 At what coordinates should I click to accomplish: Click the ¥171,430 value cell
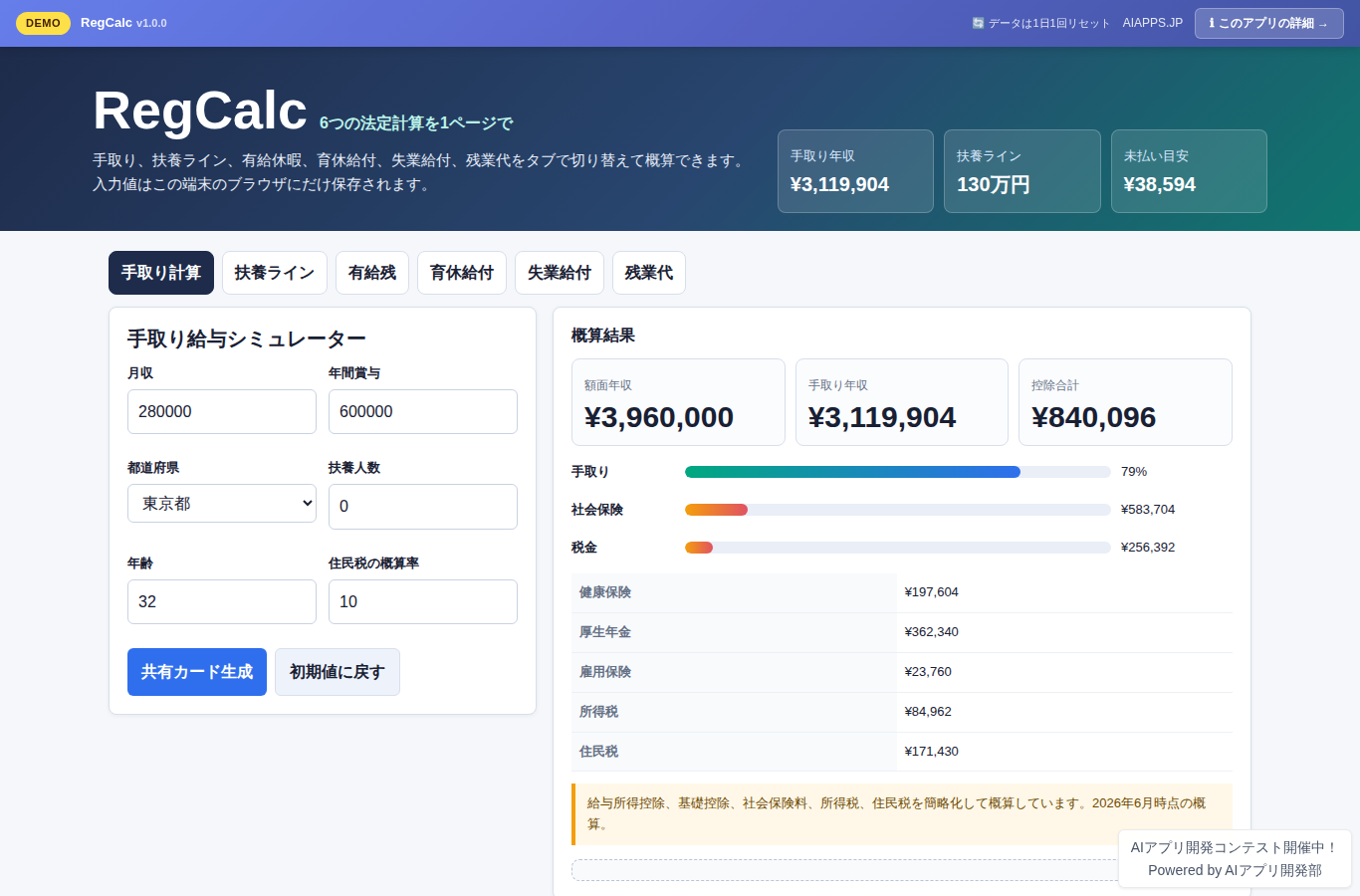1064,752
